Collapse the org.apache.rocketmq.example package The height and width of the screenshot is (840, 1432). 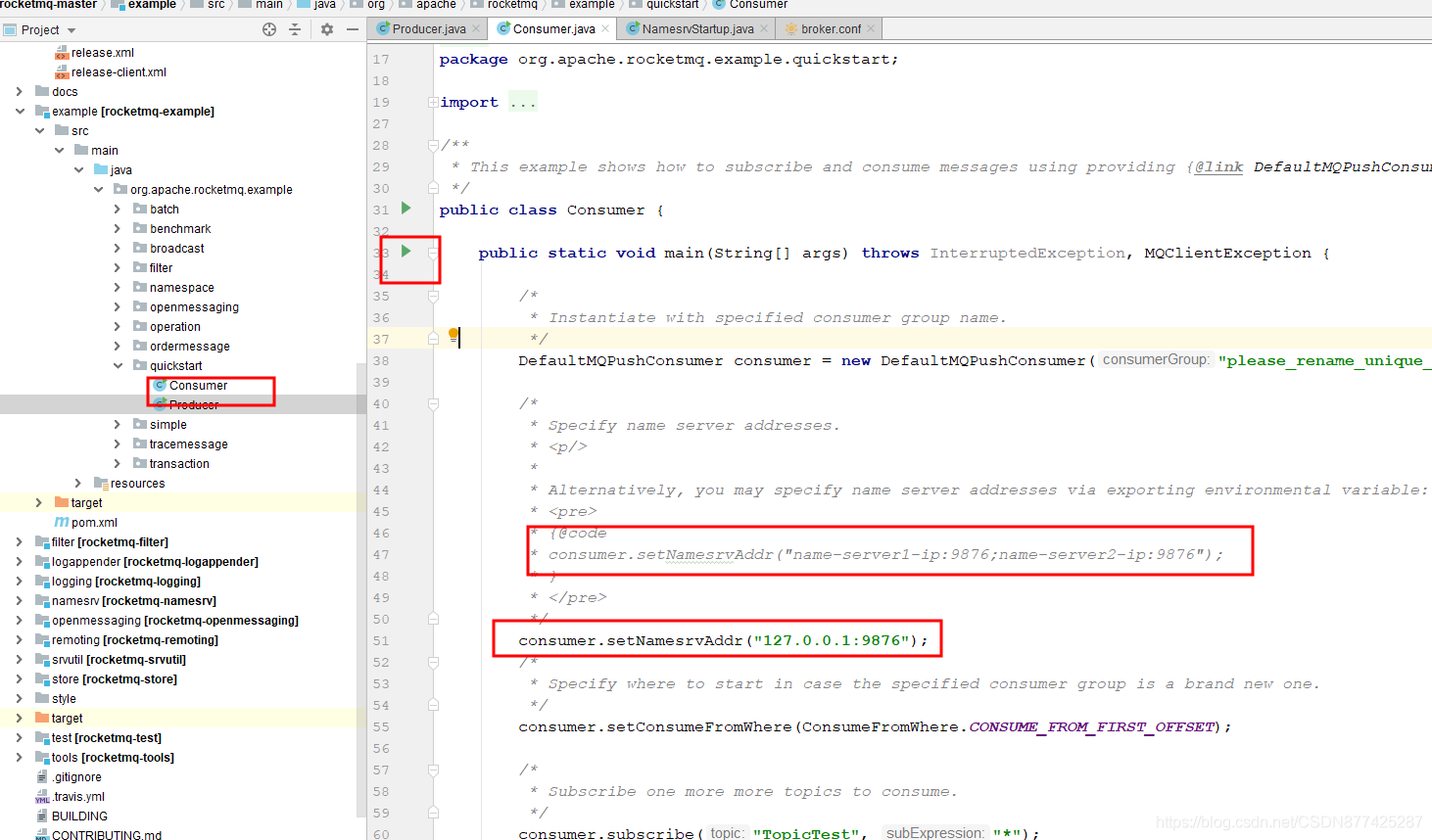tap(98, 190)
